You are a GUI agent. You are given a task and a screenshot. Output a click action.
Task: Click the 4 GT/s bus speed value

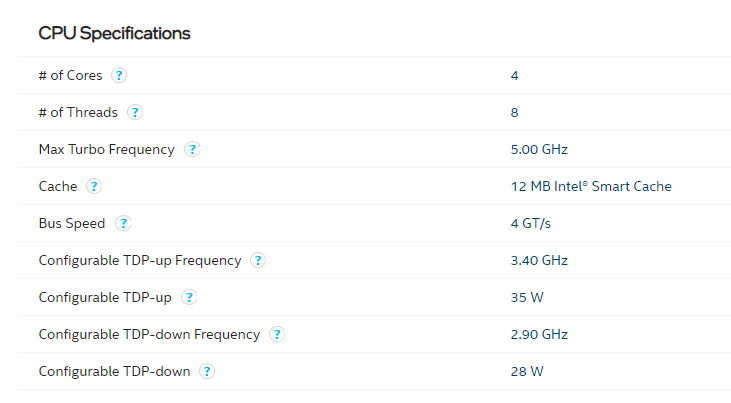pyautogui.click(x=529, y=223)
